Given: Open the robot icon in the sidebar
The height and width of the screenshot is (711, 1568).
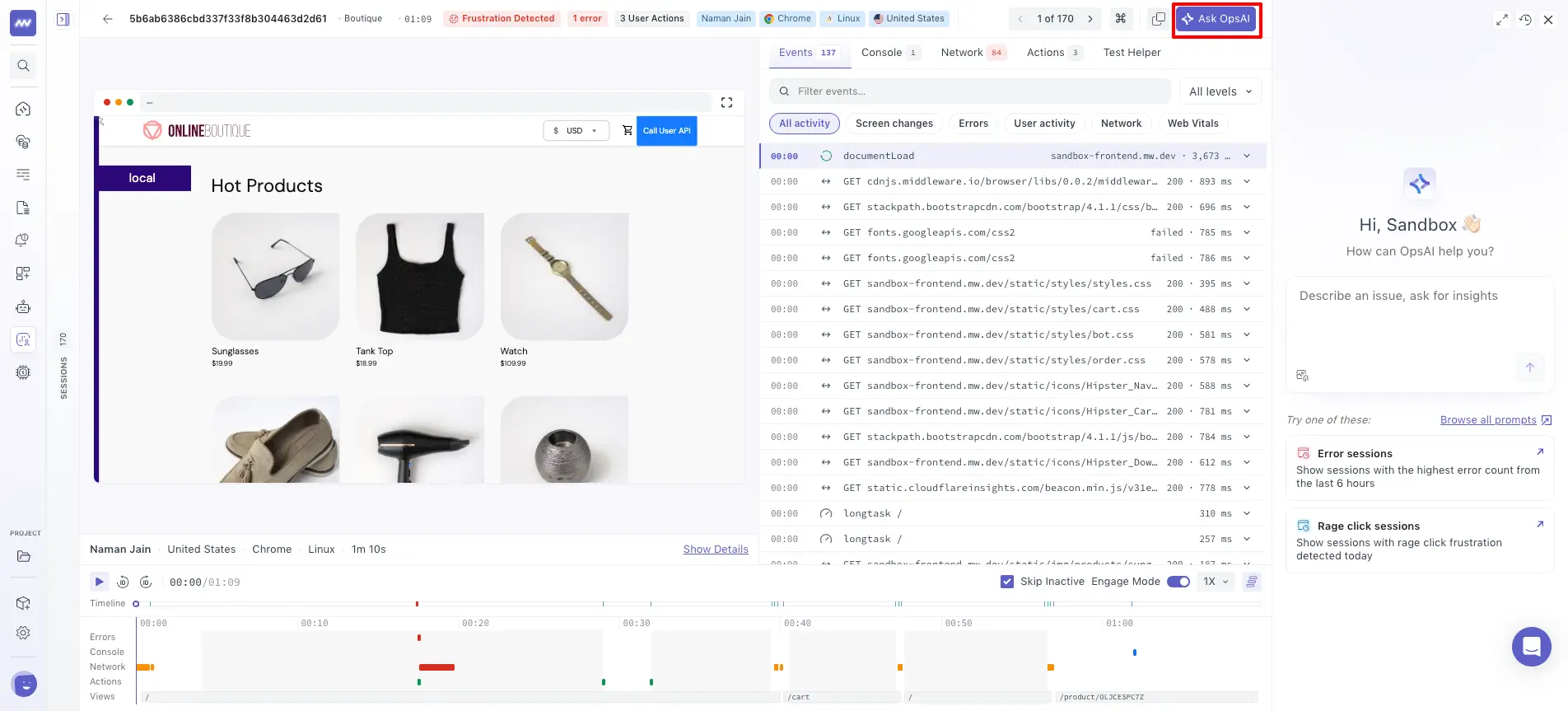Looking at the screenshot, I should (23, 306).
